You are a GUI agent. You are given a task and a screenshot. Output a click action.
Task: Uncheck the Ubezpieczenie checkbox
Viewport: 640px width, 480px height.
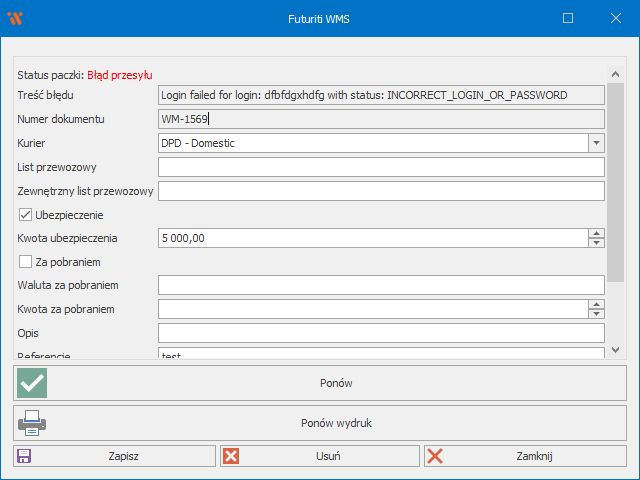tap(26, 214)
